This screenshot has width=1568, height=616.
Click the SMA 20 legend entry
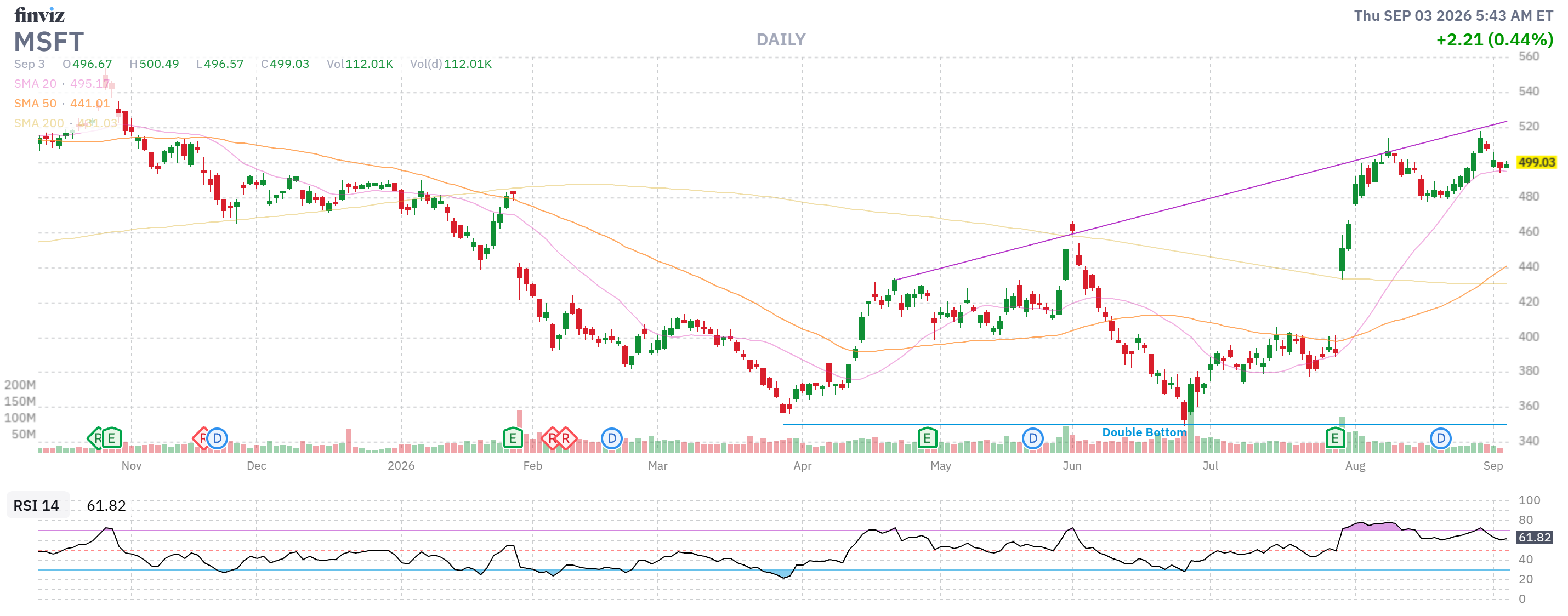coord(61,84)
